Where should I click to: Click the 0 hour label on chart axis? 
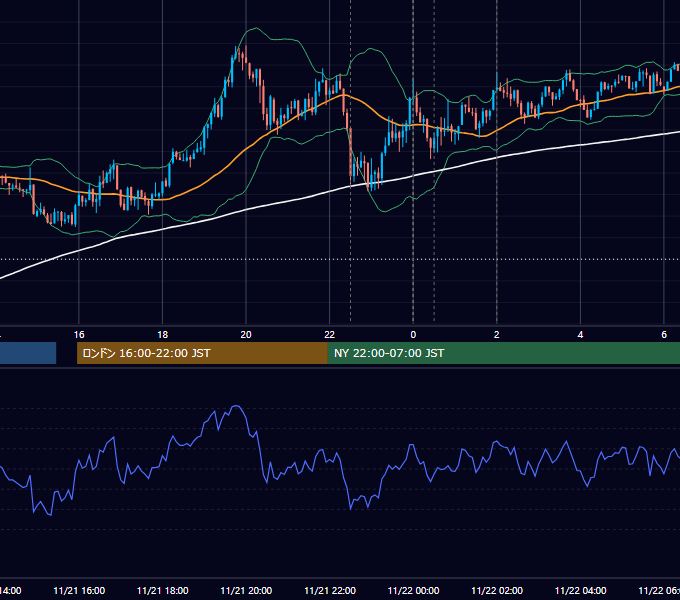pos(413,335)
